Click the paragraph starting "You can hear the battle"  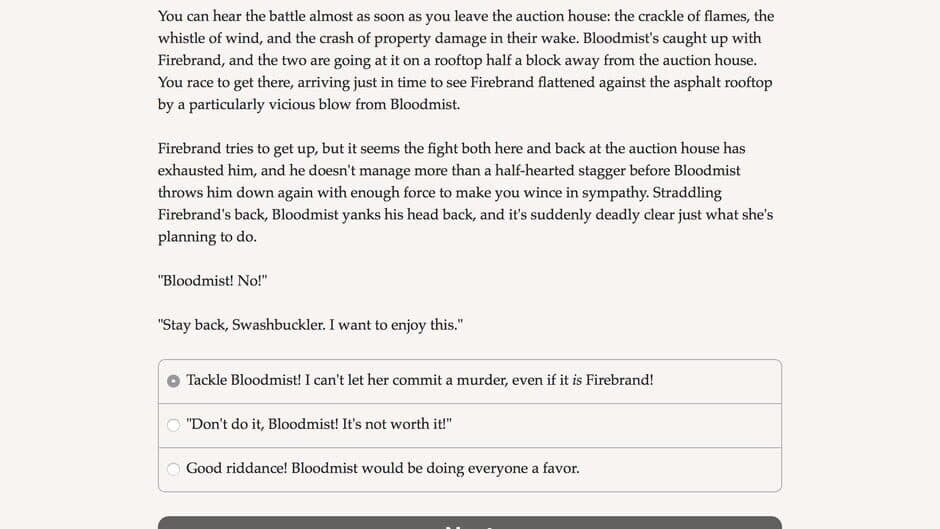tap(466, 60)
